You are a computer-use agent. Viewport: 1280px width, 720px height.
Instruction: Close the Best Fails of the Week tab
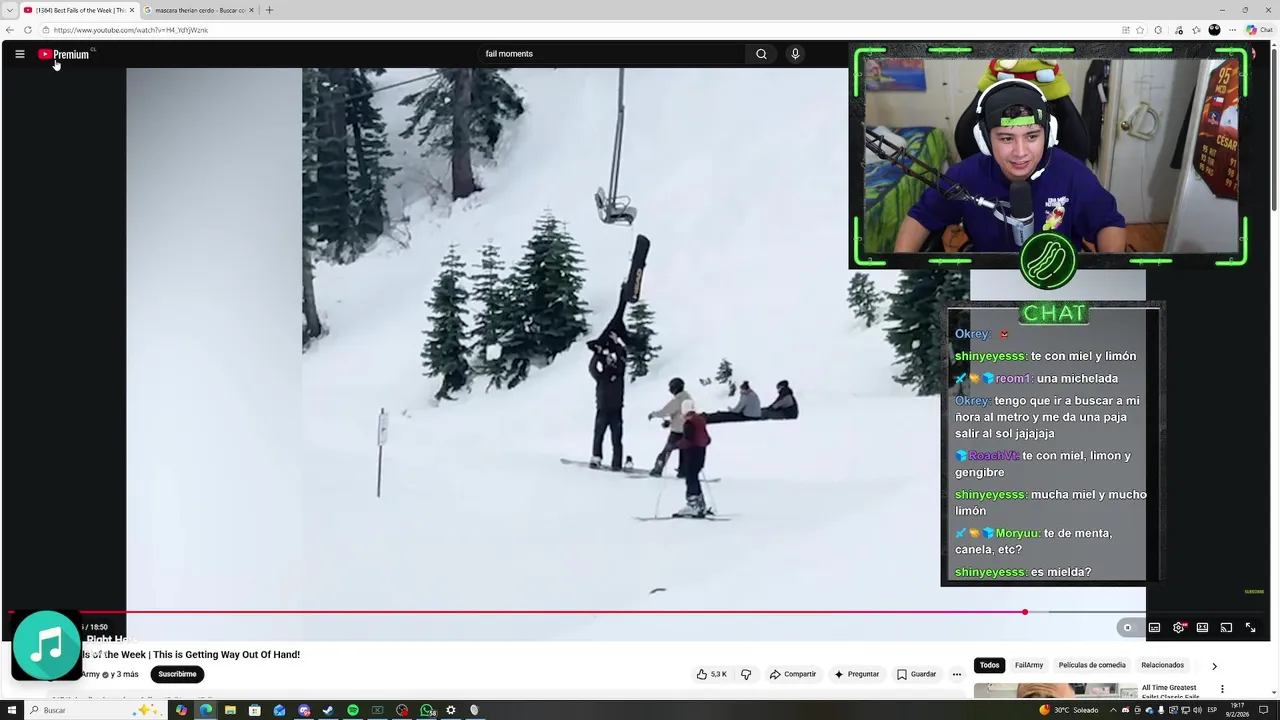point(132,10)
